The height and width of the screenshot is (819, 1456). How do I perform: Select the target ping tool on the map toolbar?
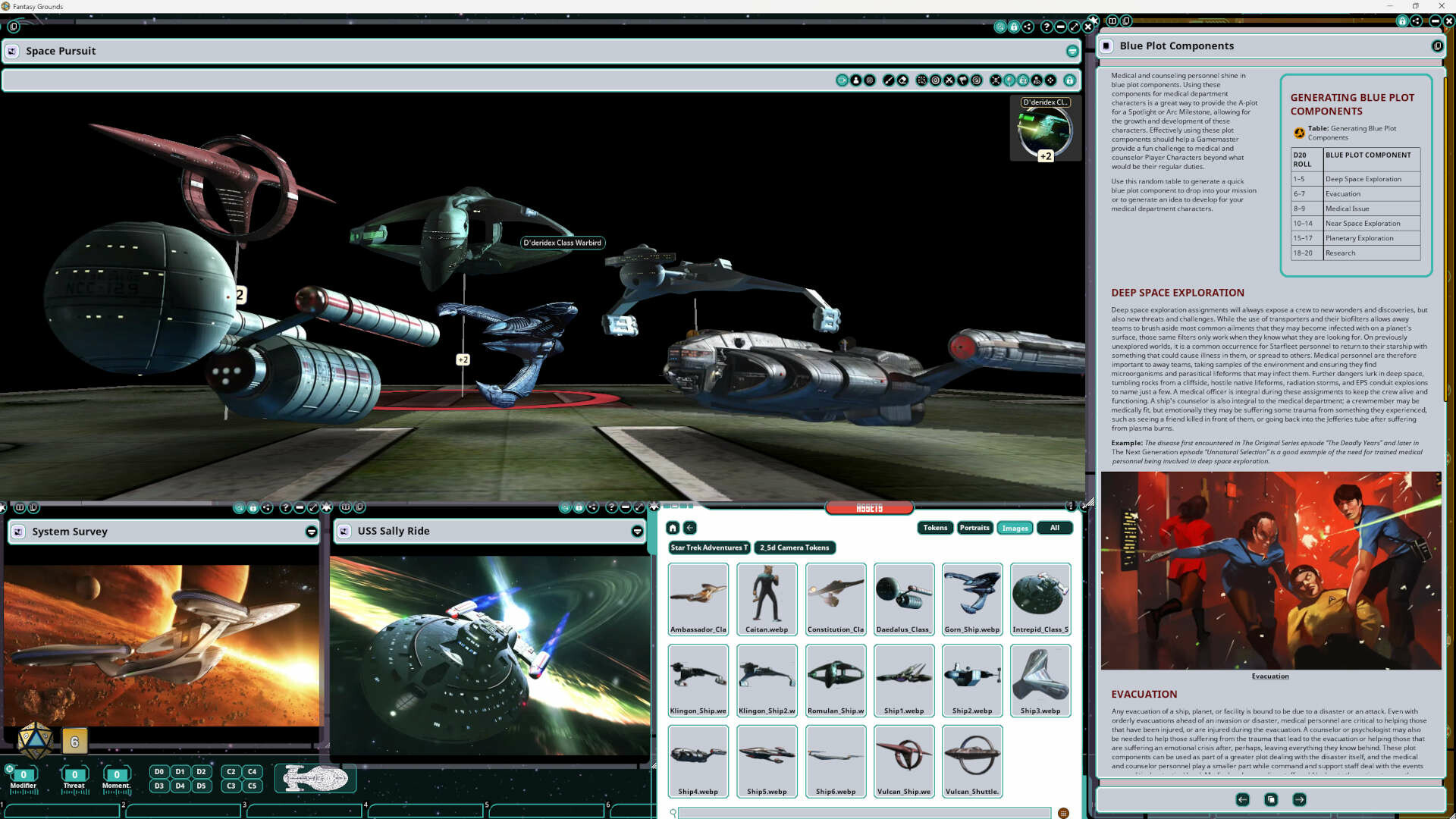pyautogui.click(x=937, y=80)
